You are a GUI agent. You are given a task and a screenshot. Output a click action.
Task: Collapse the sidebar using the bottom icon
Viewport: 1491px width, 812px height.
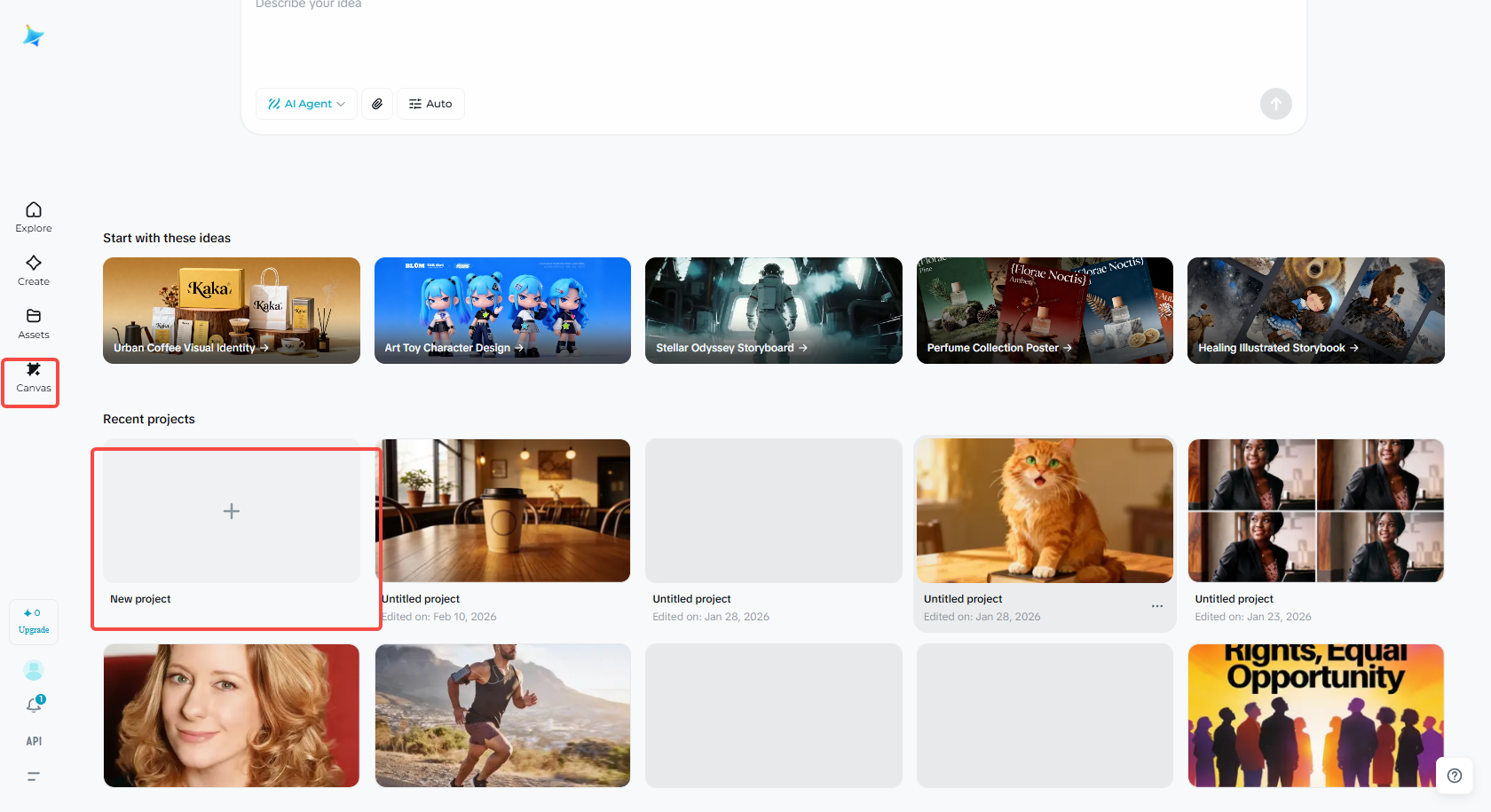[33, 776]
